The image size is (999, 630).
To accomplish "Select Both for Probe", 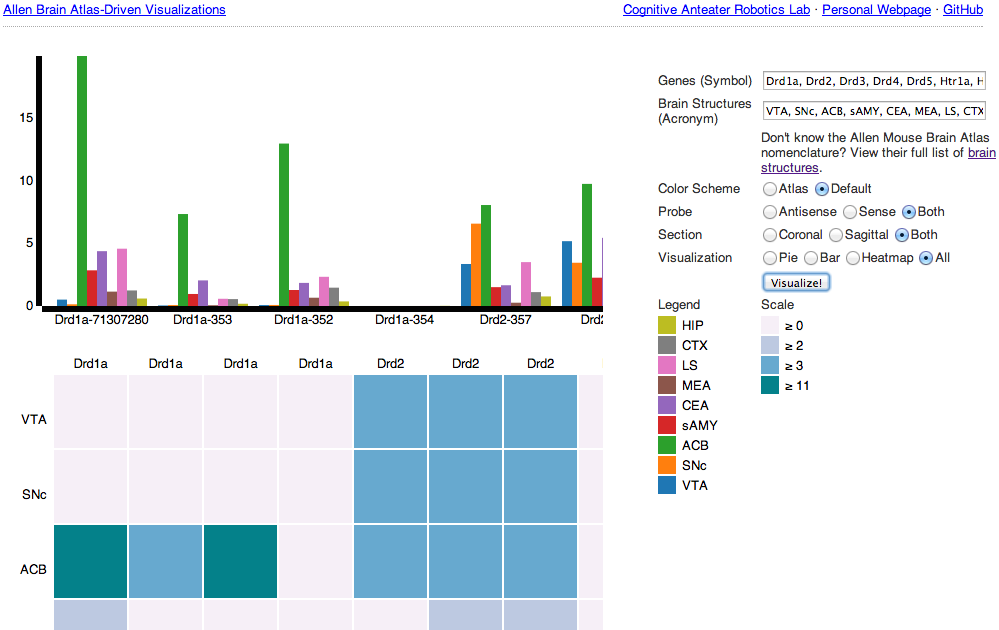I will tap(909, 212).
